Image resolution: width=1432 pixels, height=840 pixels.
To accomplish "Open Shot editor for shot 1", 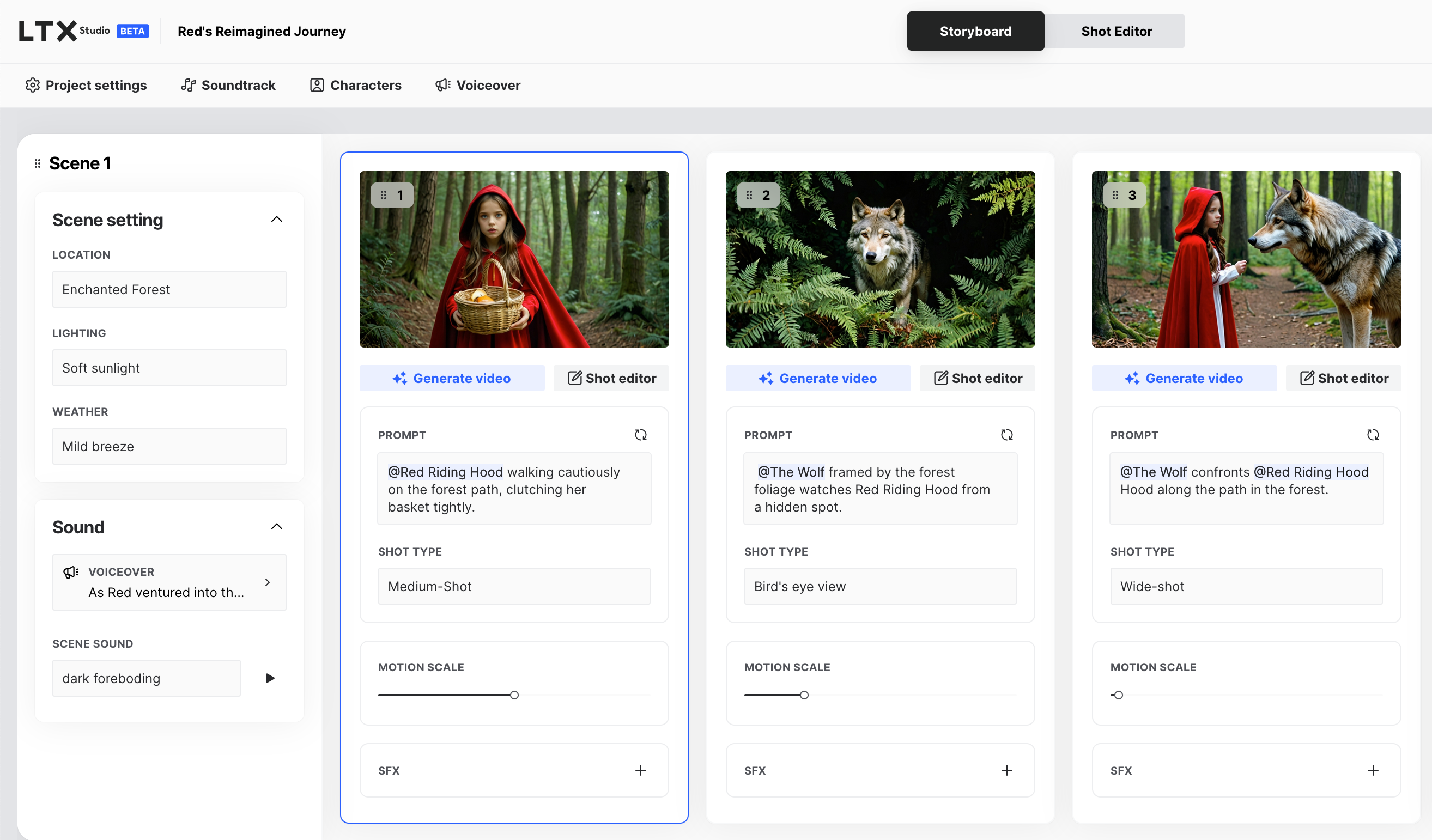I will (x=611, y=378).
